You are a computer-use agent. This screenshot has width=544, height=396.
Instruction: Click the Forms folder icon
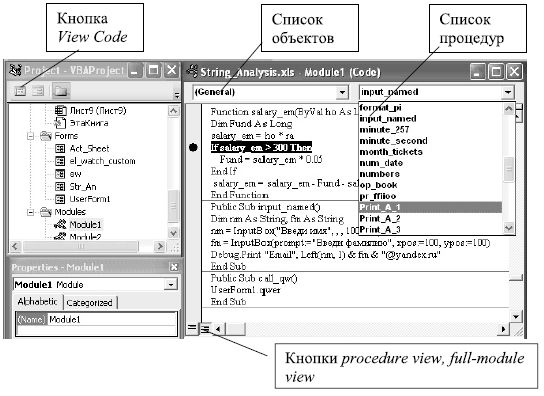point(46,136)
